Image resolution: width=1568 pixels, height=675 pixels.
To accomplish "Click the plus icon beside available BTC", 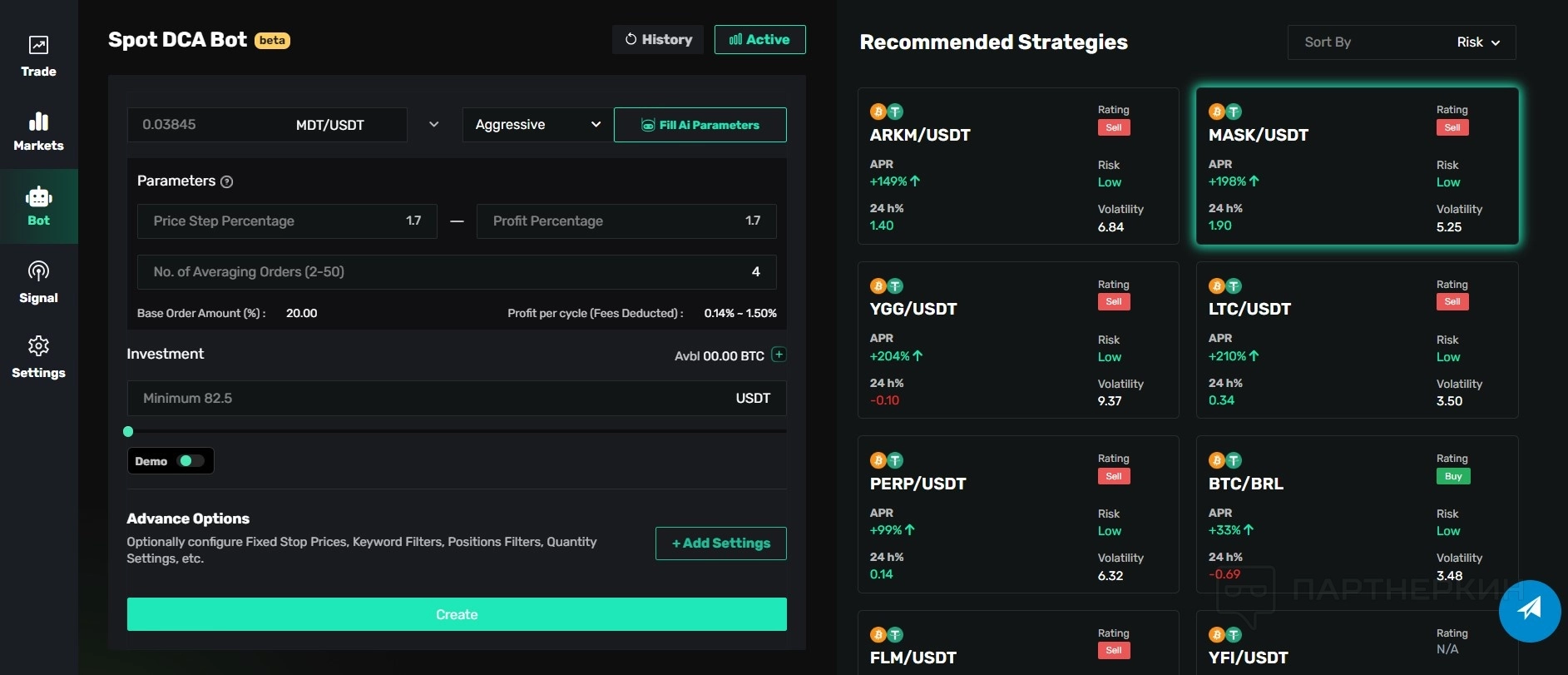I will click(779, 355).
